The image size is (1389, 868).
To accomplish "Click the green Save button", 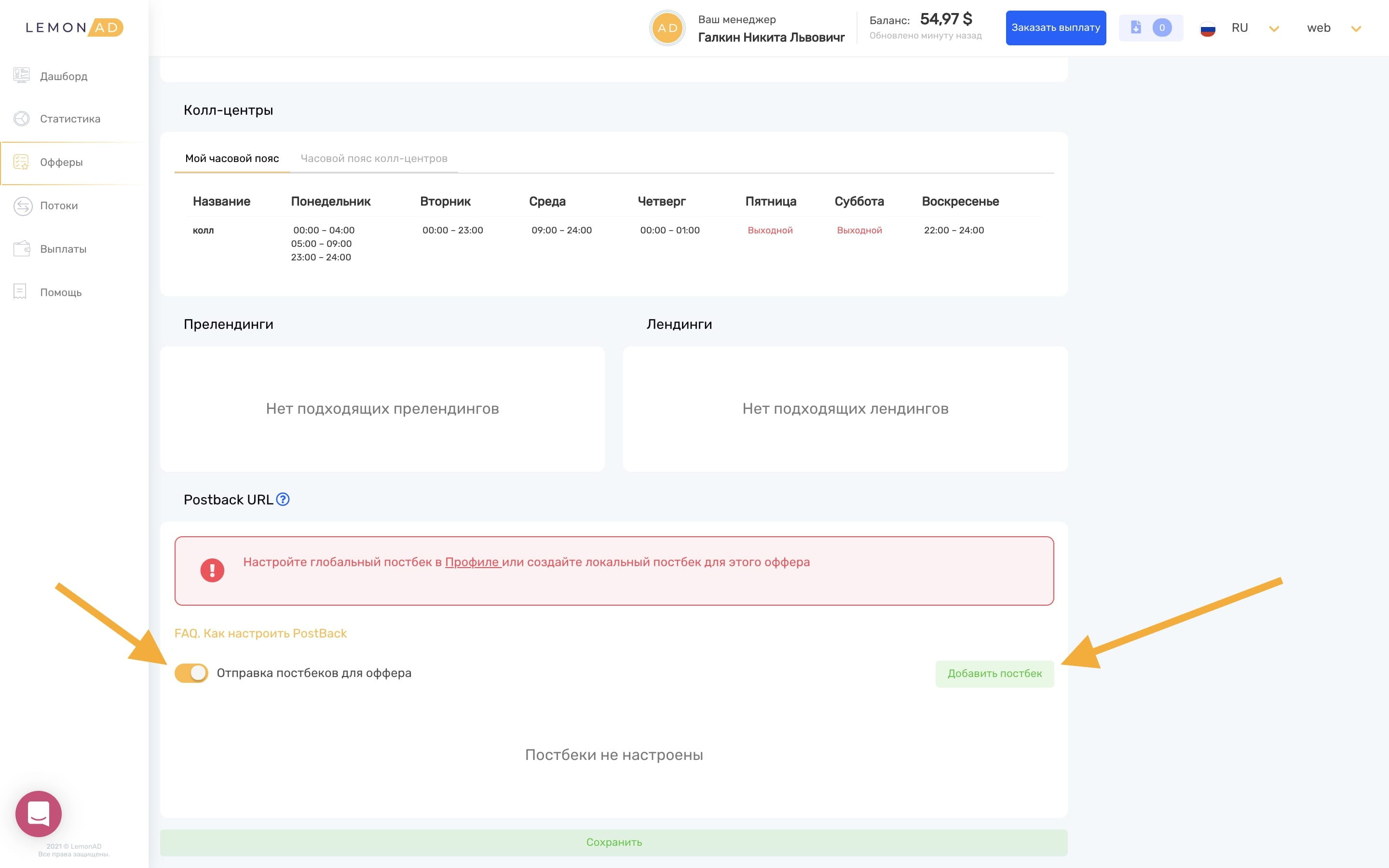I will (613, 842).
